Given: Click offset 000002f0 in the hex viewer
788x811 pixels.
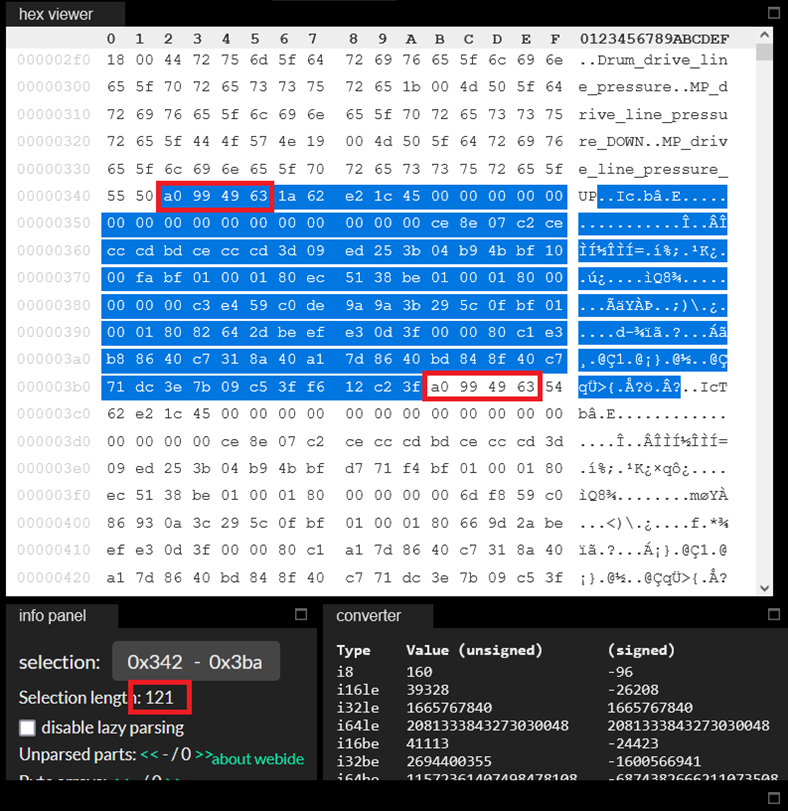Looking at the screenshot, I should pyautogui.click(x=54, y=60).
